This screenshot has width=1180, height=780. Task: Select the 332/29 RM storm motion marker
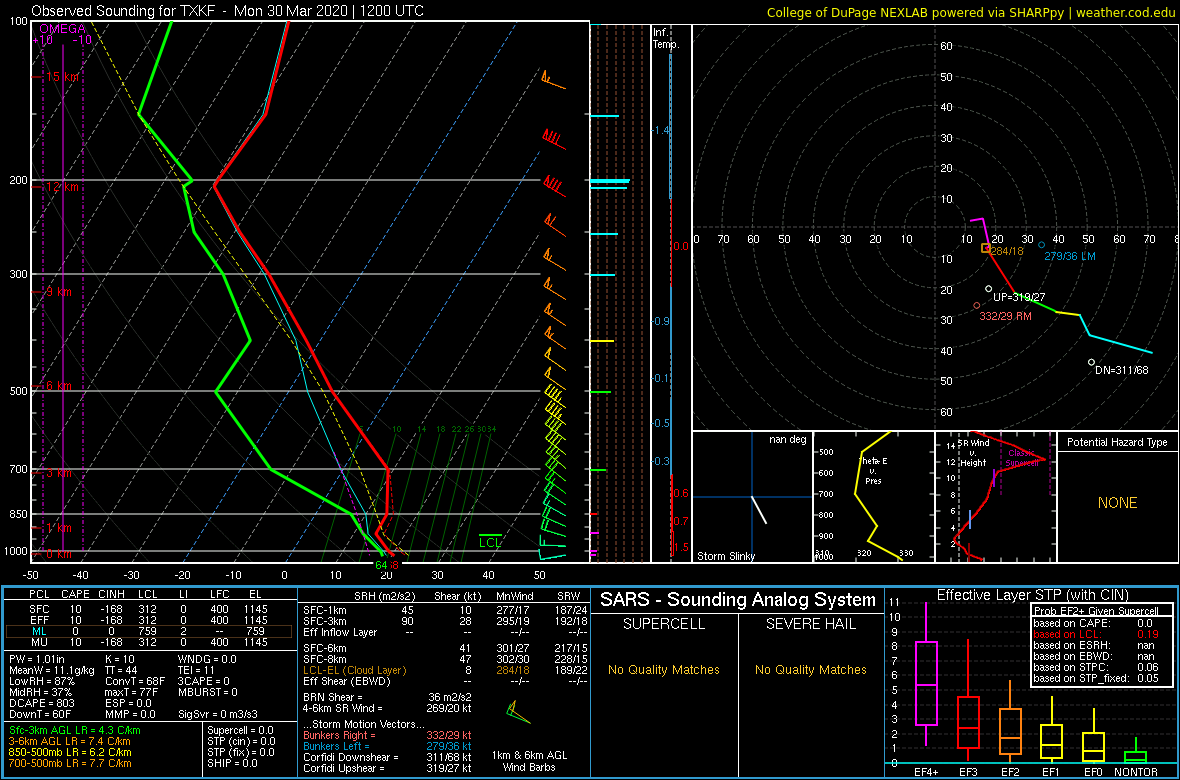pyautogui.click(x=977, y=306)
